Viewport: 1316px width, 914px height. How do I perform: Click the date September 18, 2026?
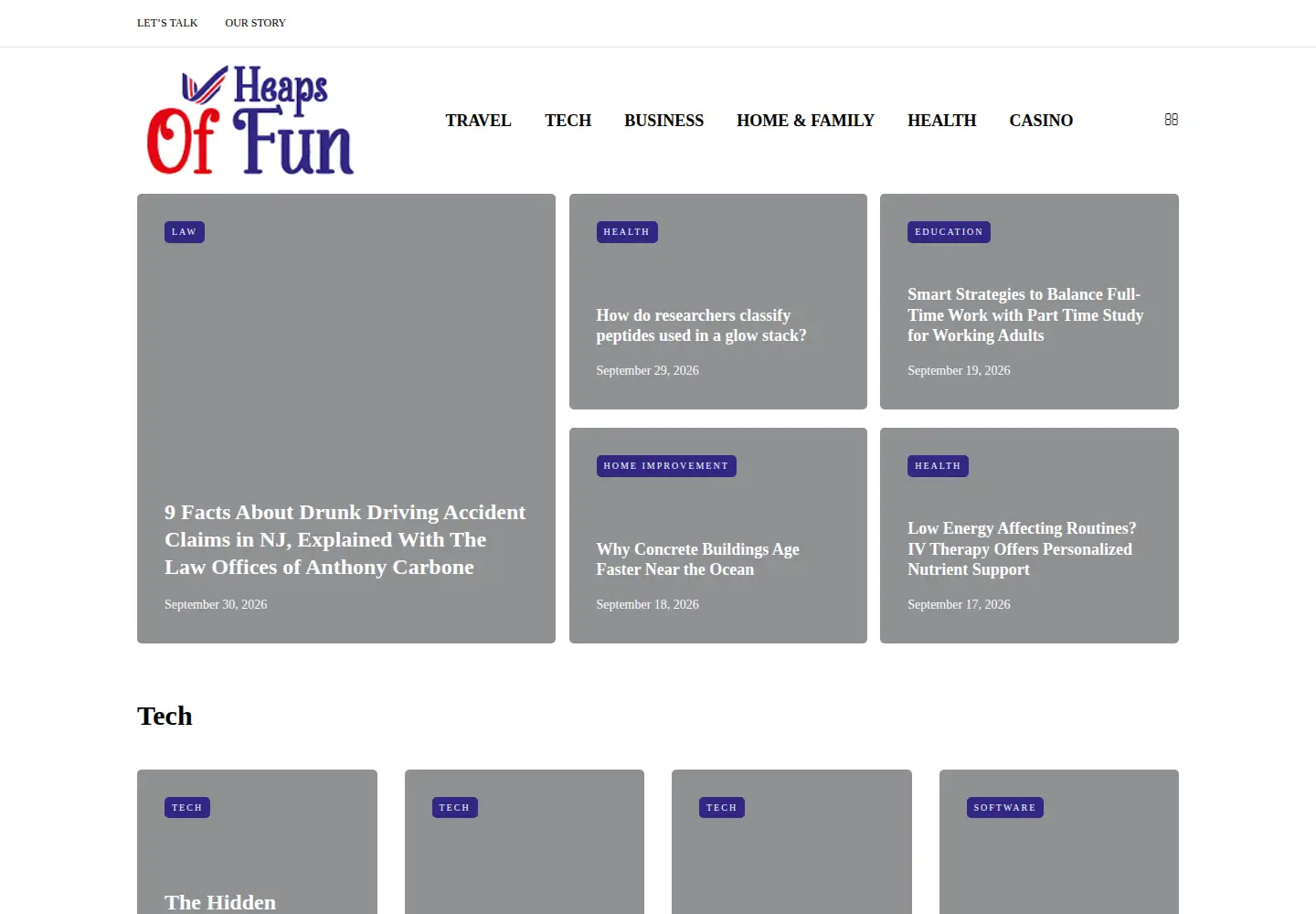coord(647,605)
